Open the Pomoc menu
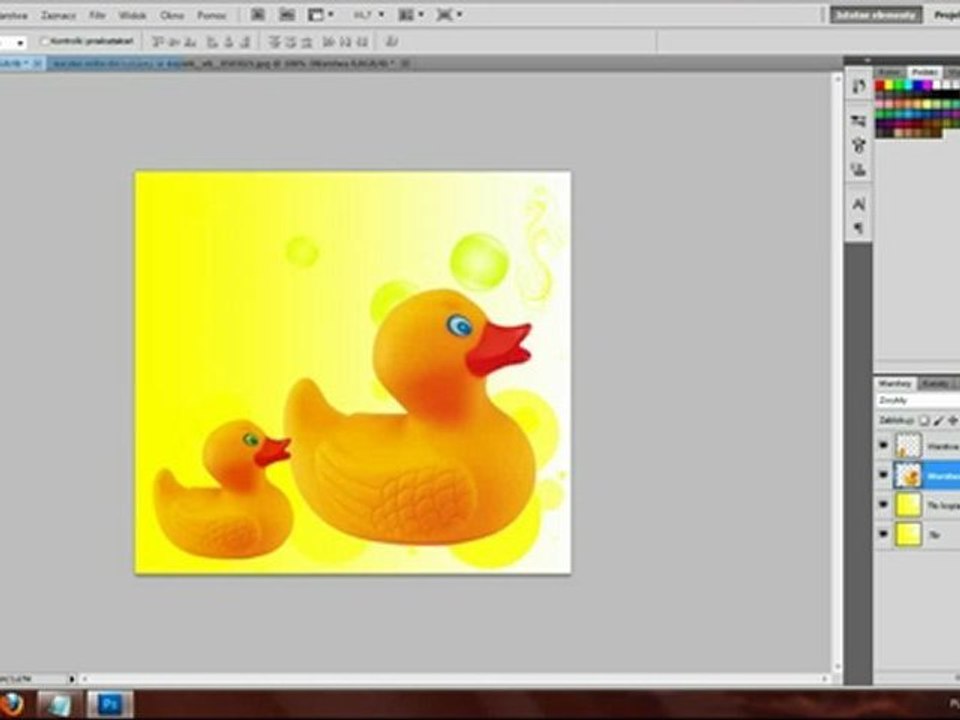 tap(212, 15)
